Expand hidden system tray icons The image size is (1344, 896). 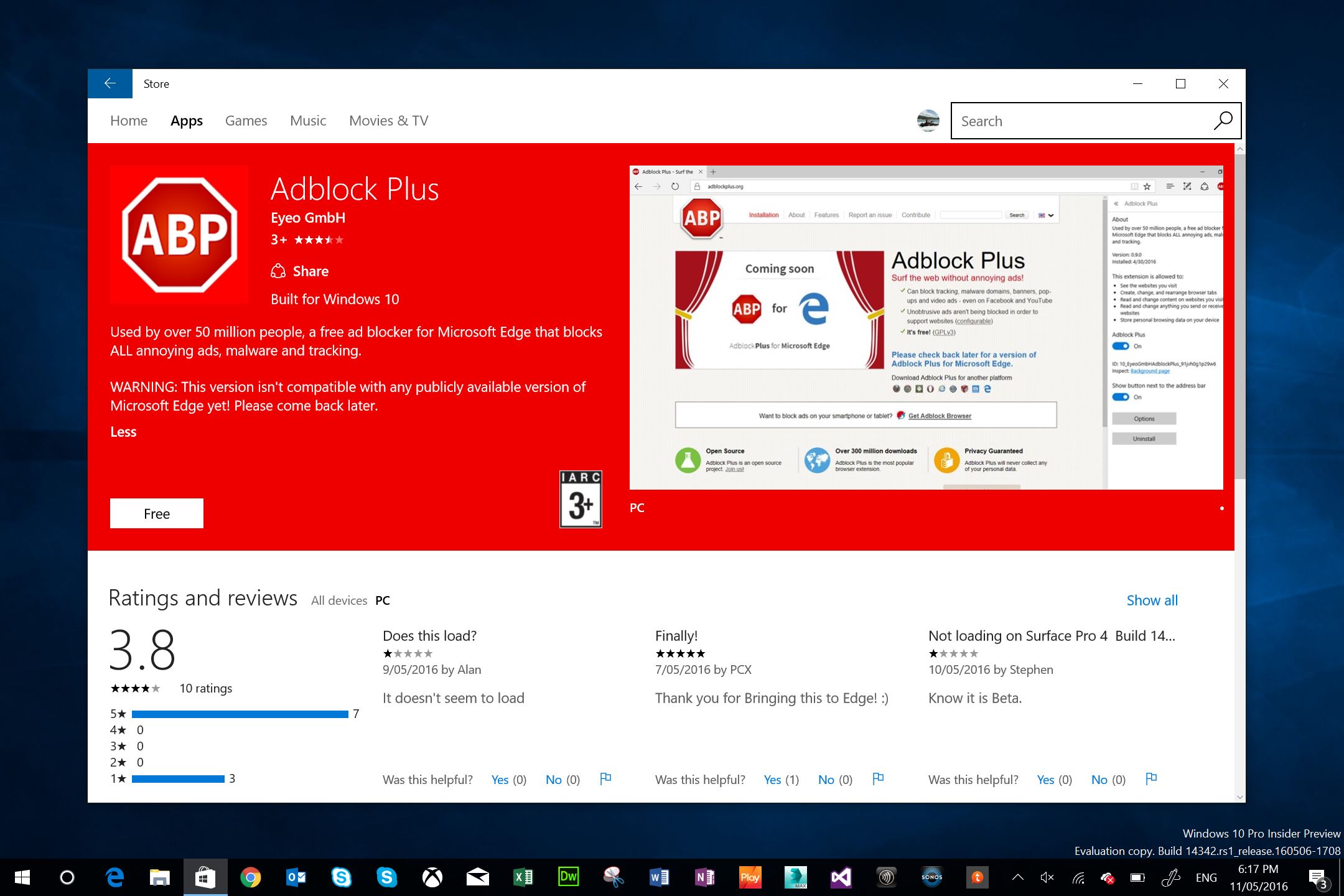[1017, 877]
